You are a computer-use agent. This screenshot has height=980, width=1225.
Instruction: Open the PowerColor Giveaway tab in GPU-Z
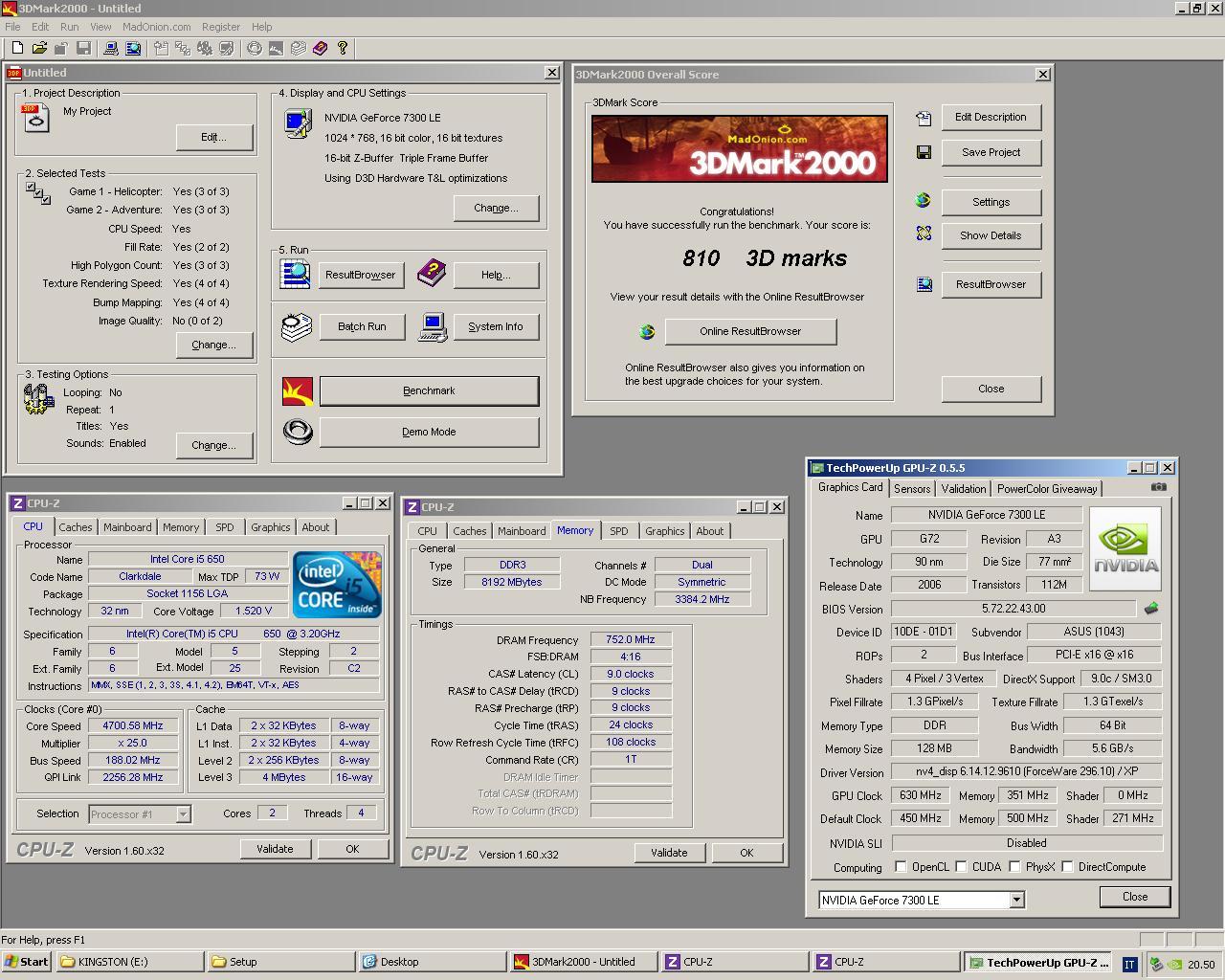point(1047,489)
